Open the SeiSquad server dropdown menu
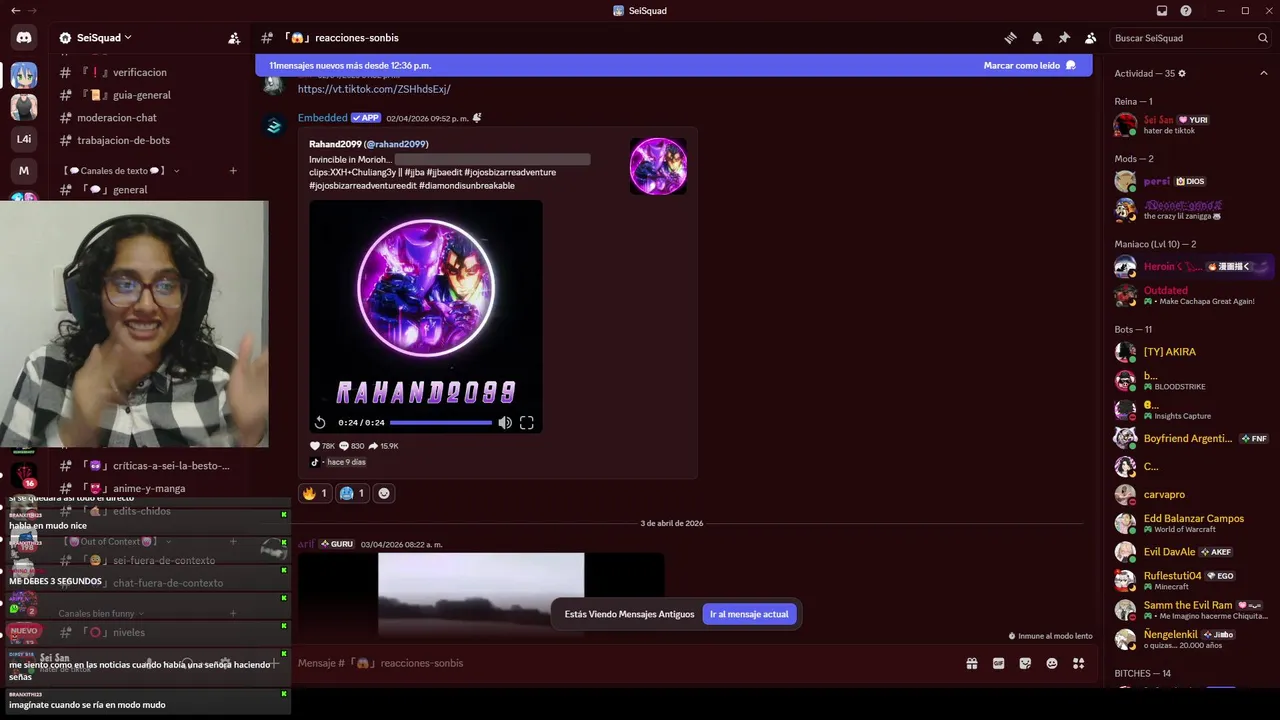The height and width of the screenshot is (720, 1280). point(96,38)
